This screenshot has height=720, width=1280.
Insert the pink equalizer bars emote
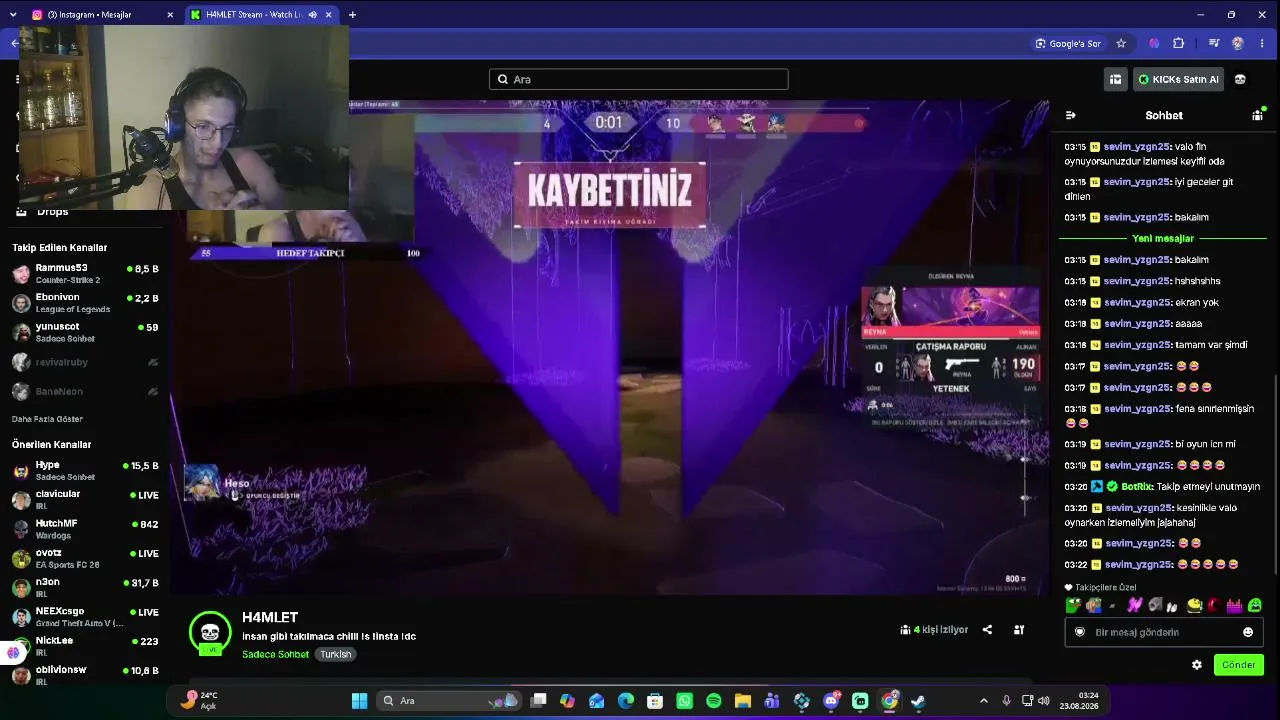pyautogui.click(x=1234, y=605)
